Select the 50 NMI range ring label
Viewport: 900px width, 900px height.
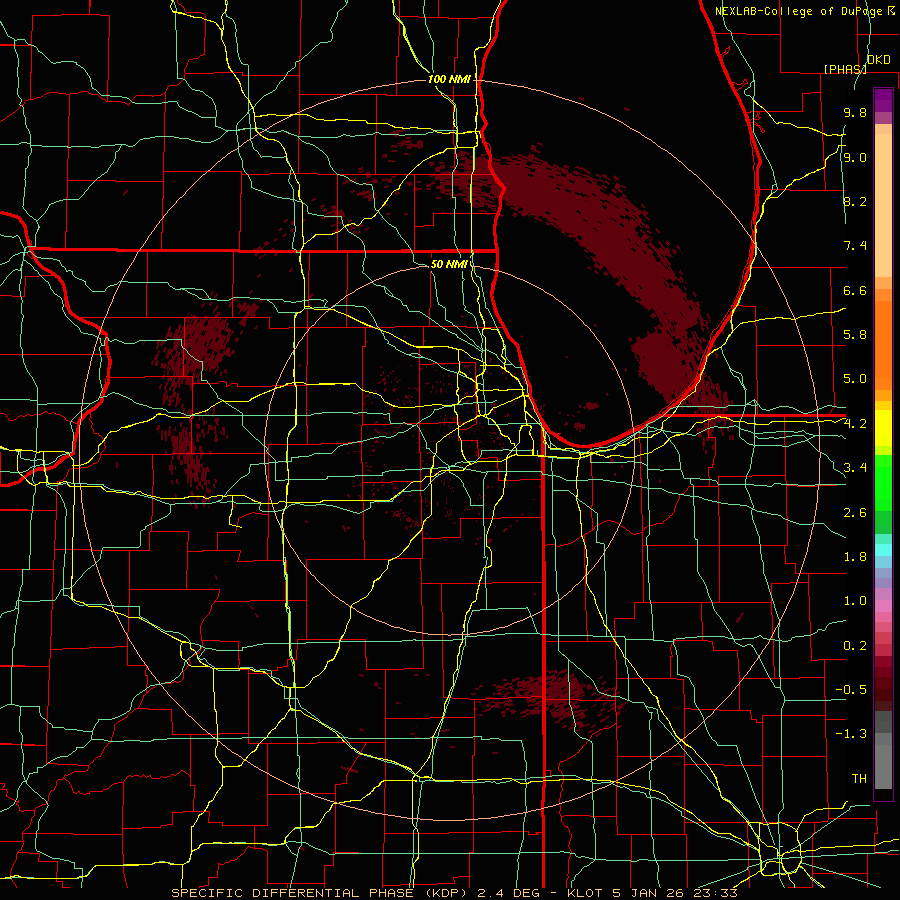pos(449,264)
